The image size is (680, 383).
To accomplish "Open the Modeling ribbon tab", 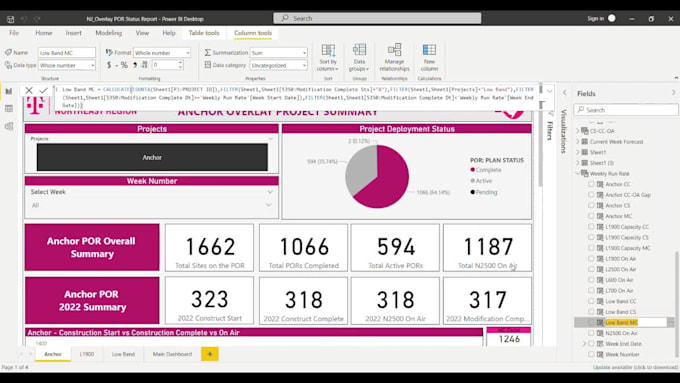I will [x=108, y=33].
